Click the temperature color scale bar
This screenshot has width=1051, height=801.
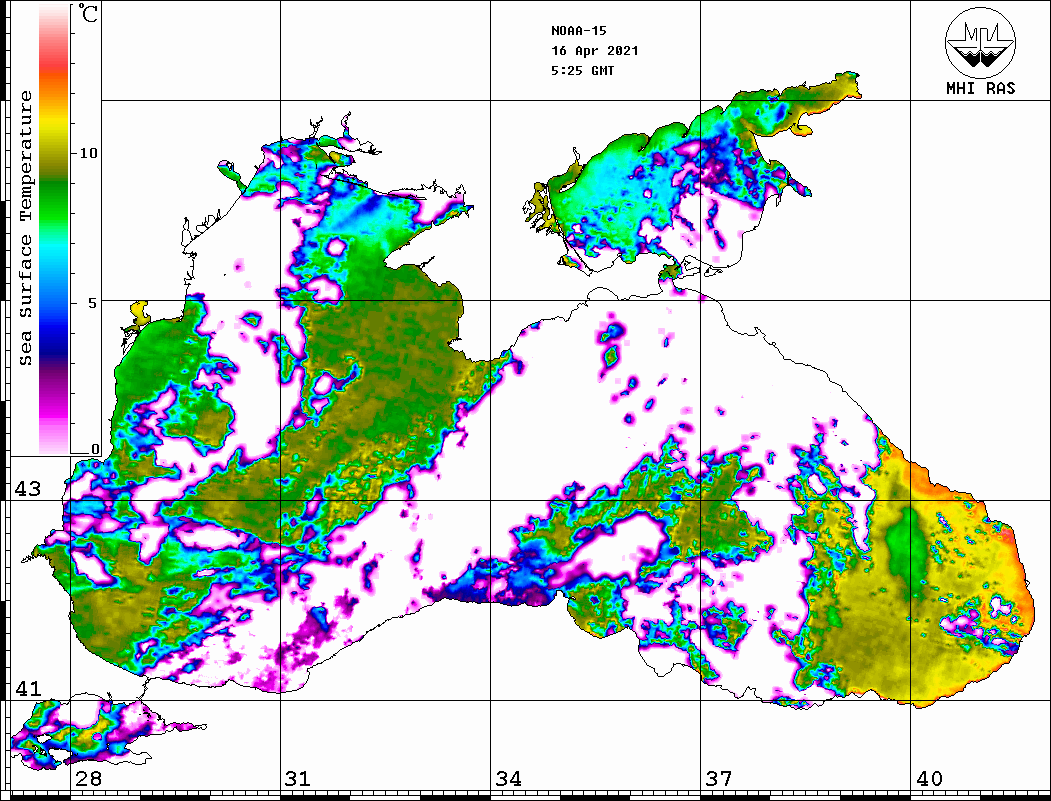click(54, 229)
